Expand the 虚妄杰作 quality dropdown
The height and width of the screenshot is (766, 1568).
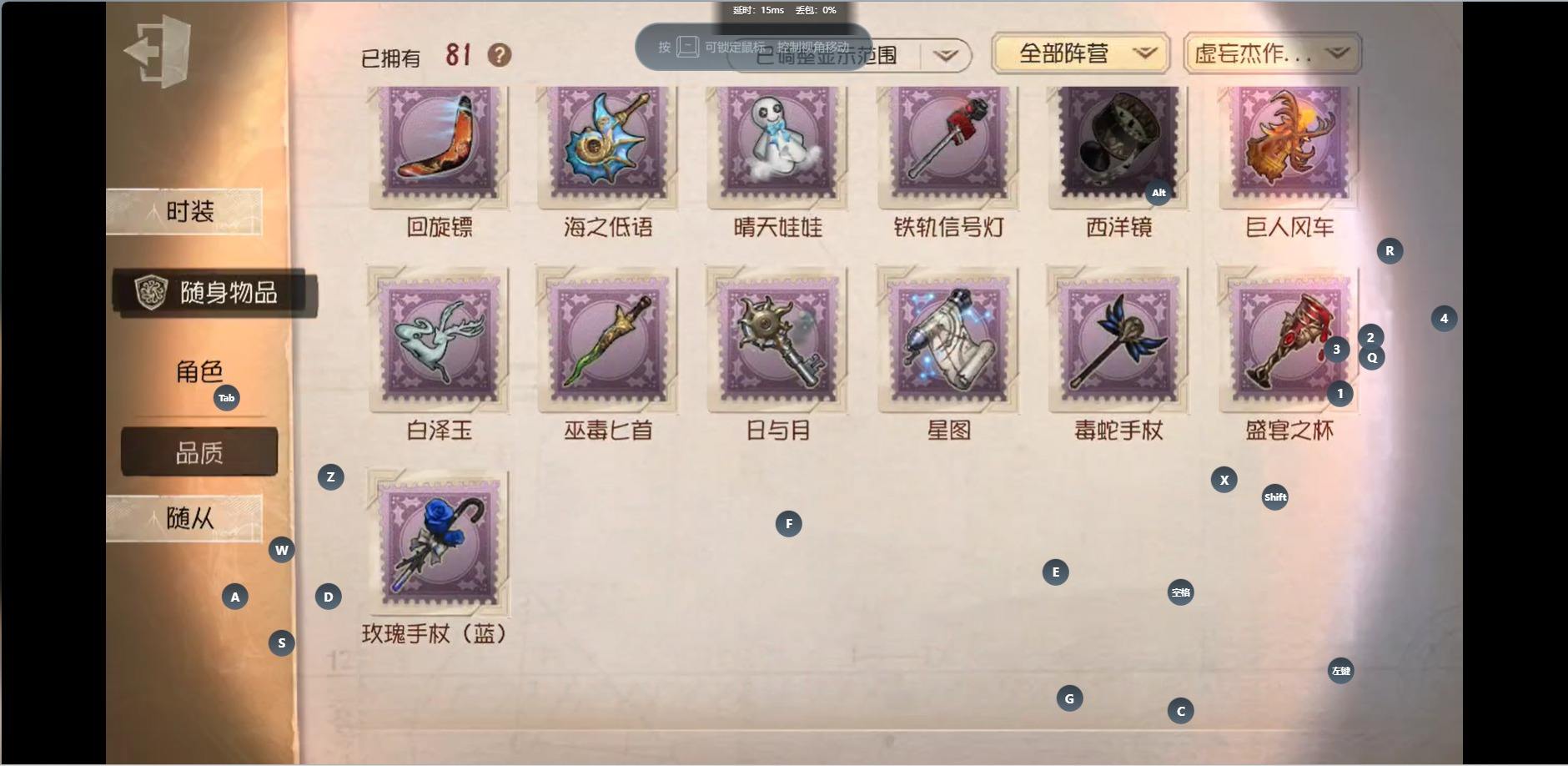[1272, 53]
